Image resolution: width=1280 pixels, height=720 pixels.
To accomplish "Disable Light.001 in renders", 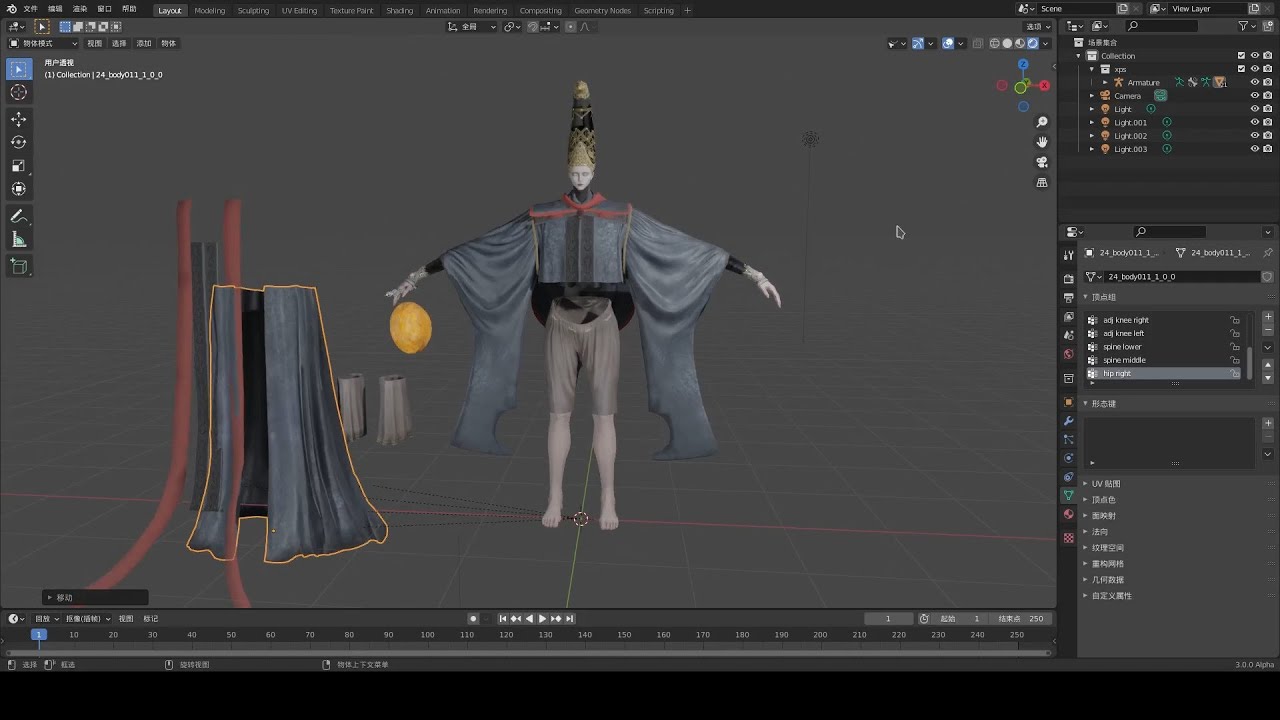I will (x=1267, y=123).
